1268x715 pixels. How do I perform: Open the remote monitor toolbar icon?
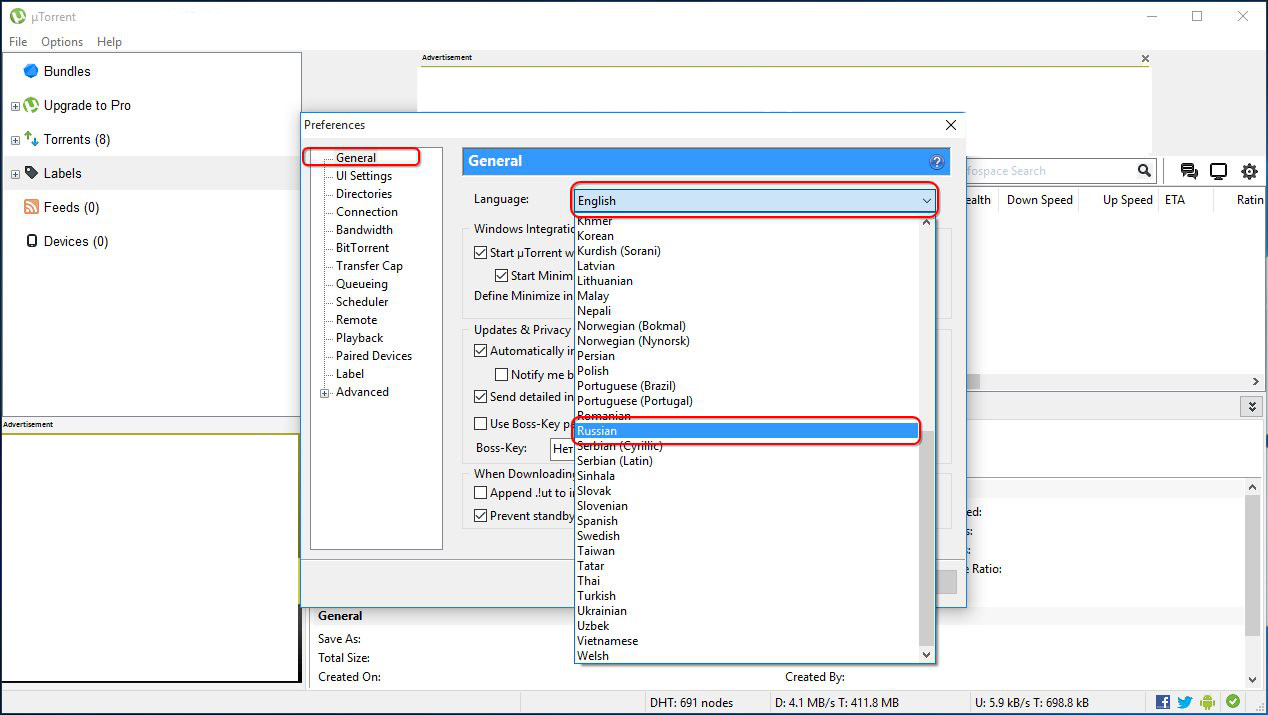1218,171
